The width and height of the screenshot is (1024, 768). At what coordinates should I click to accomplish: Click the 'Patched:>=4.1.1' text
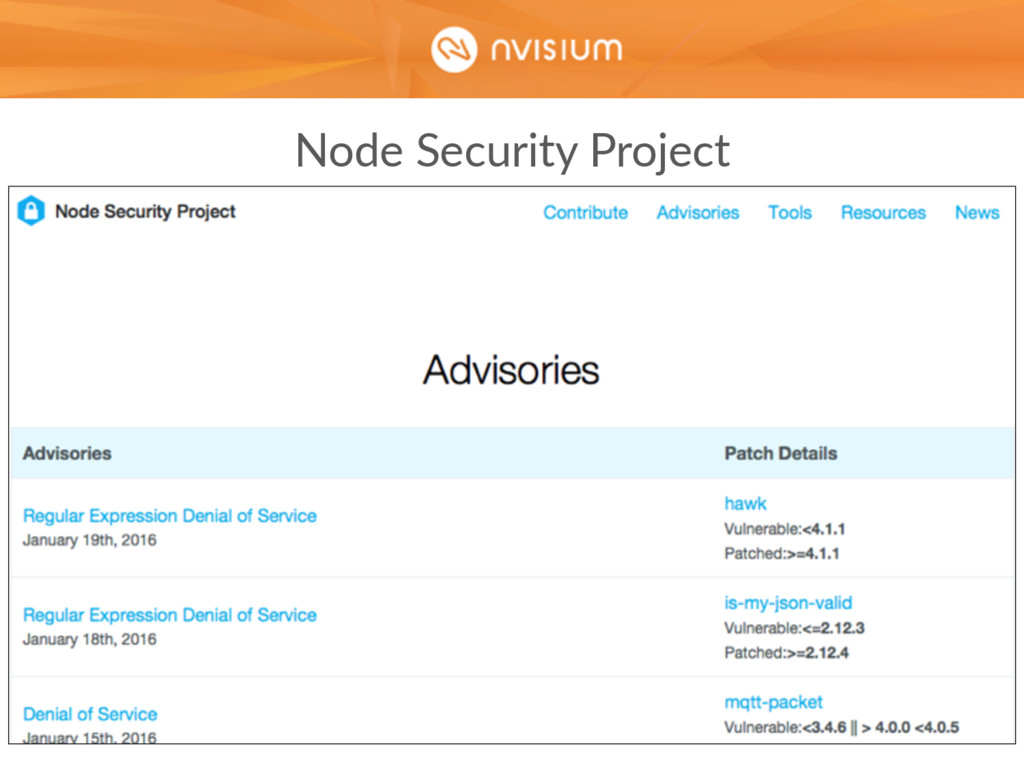coord(782,554)
